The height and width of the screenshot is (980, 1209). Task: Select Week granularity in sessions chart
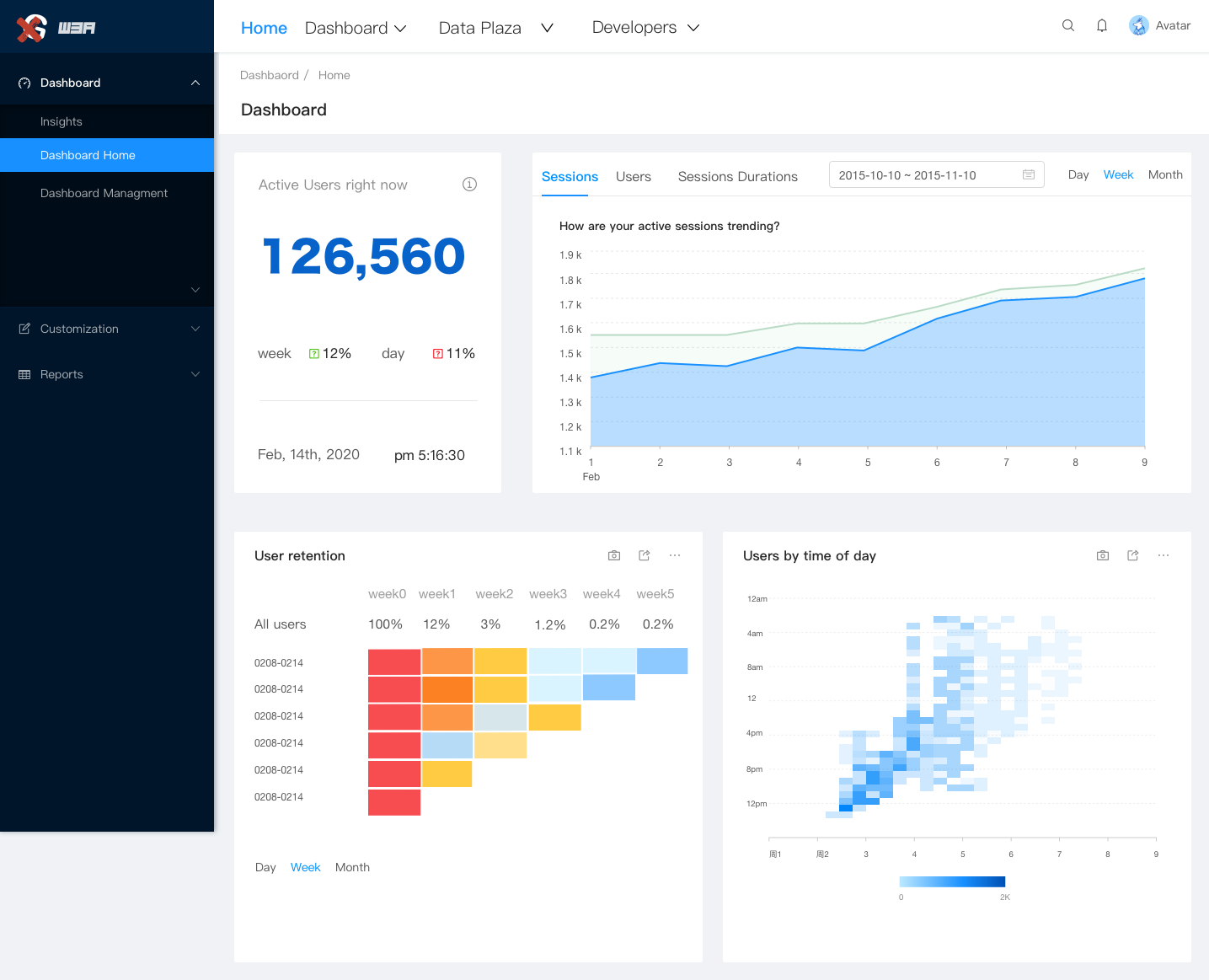pyautogui.click(x=1118, y=174)
